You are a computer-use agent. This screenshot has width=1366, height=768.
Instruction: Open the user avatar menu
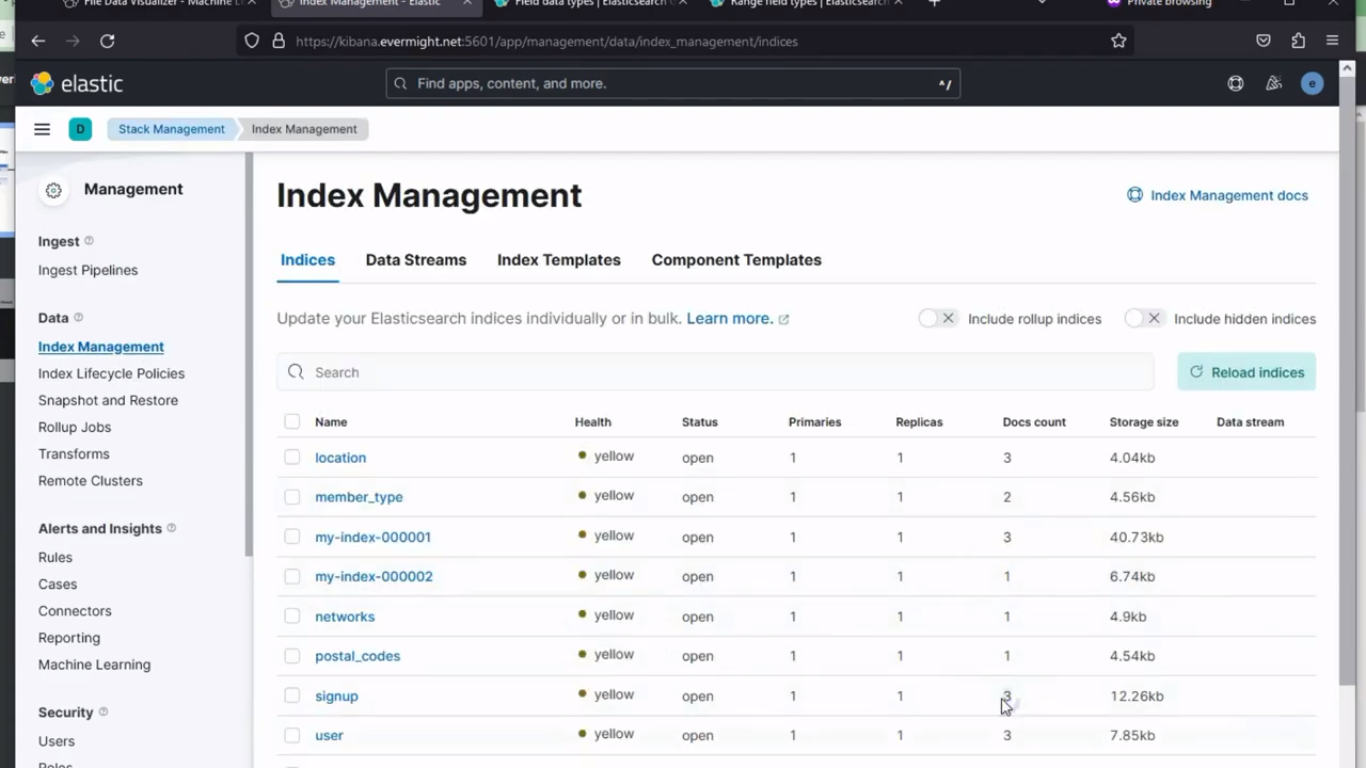coord(1312,84)
